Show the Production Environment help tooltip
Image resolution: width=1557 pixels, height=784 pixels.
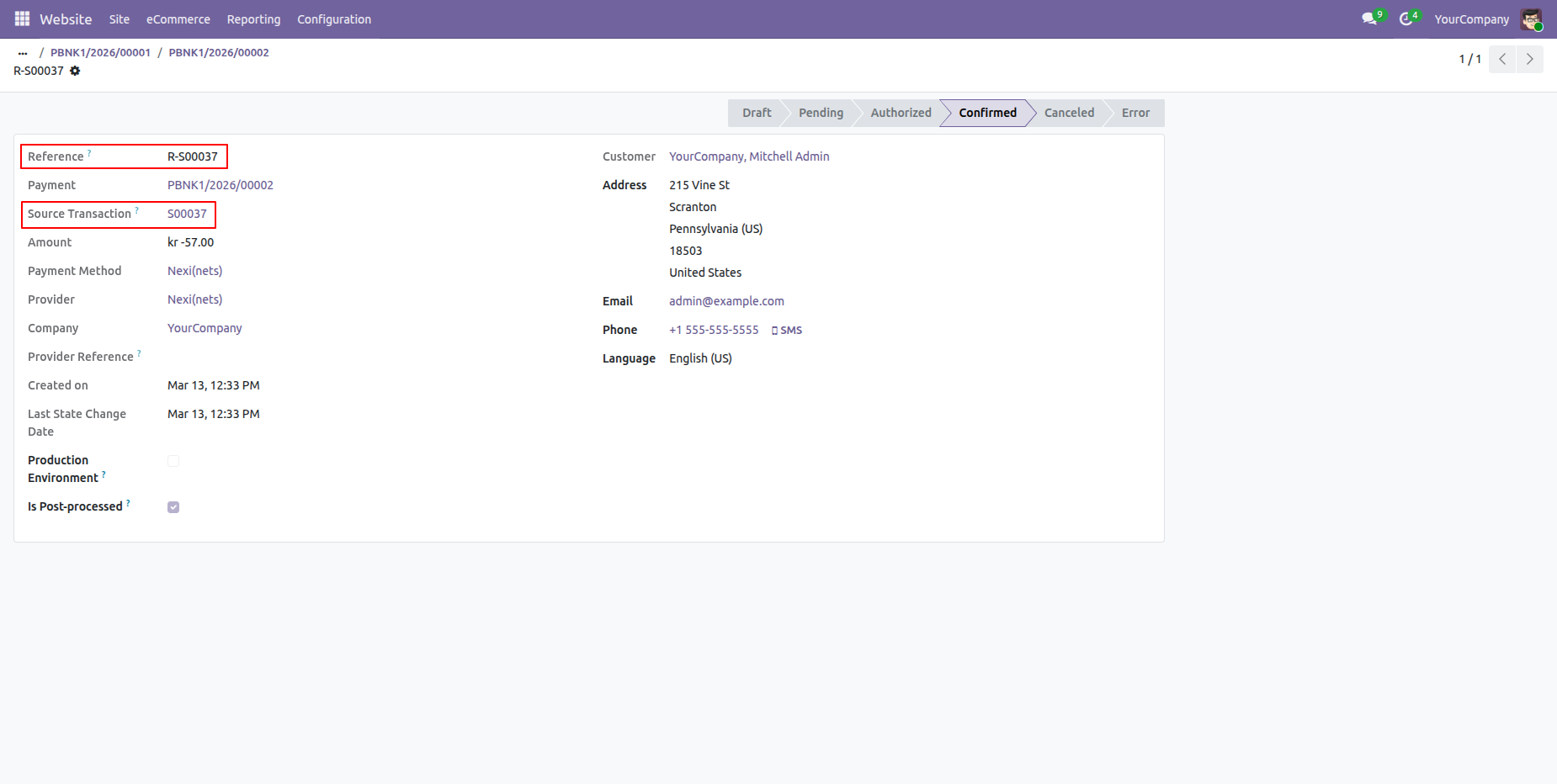pos(104,474)
